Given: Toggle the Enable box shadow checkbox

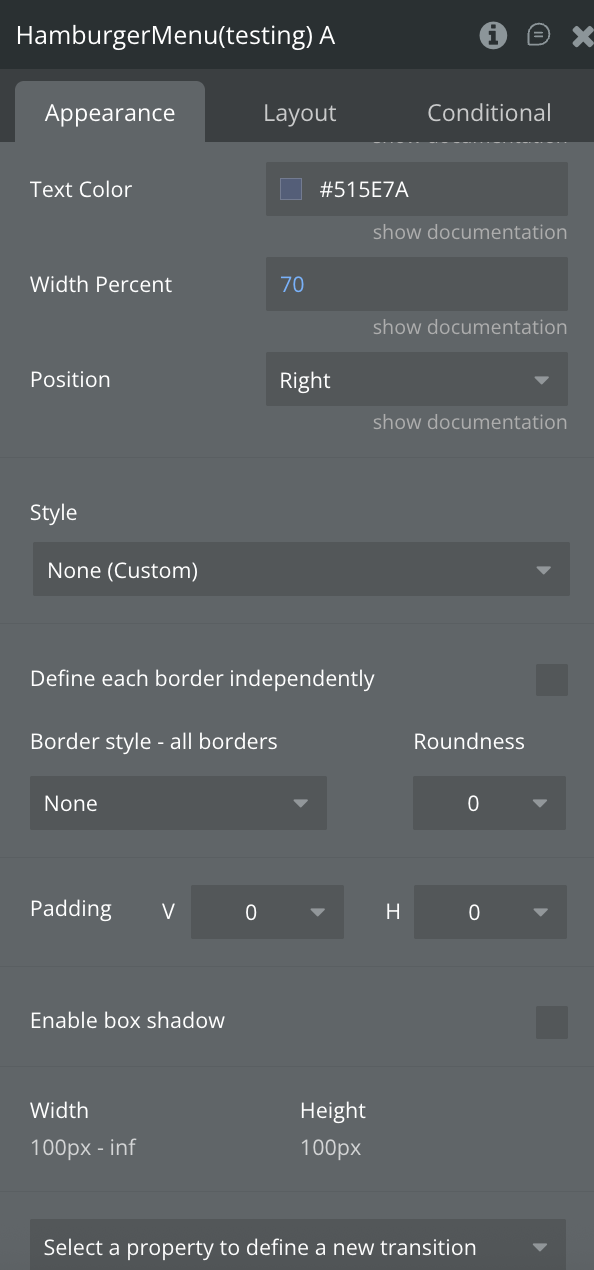Looking at the screenshot, I should pos(552,1022).
